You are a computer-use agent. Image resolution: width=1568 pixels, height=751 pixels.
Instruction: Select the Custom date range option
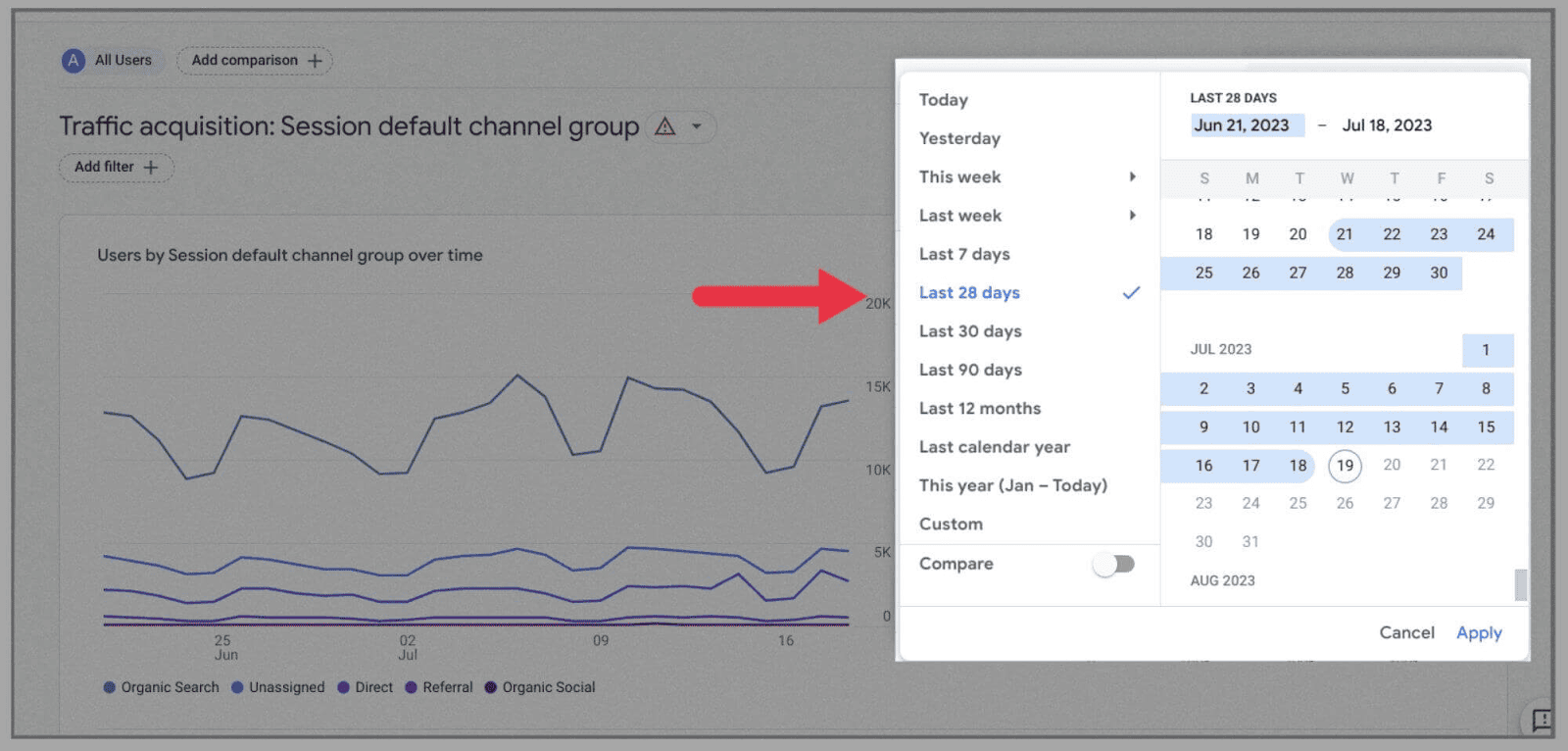[x=951, y=524]
